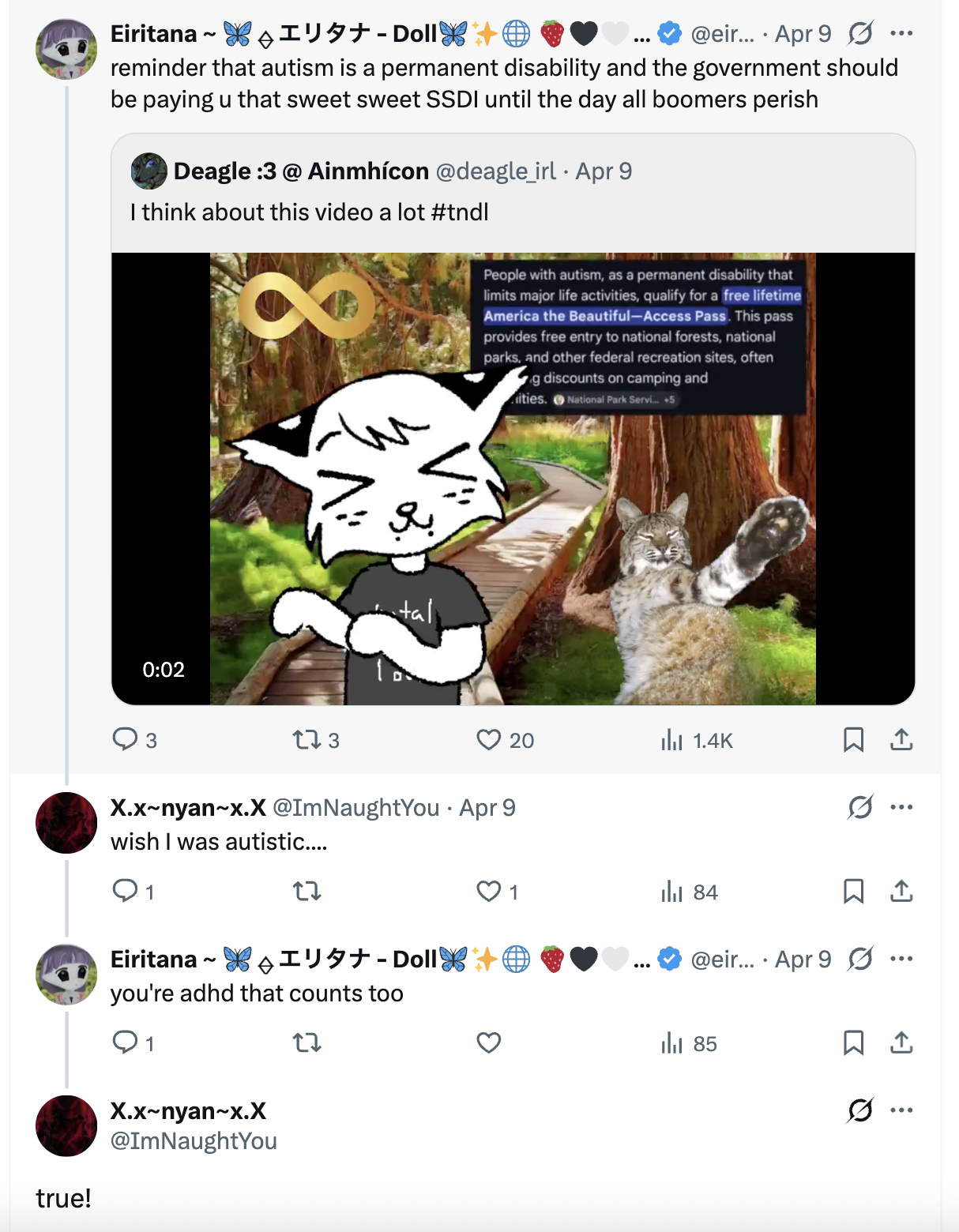Open Eiritana's avatar on main post
Viewport: 959px width, 1232px height.
(x=66, y=49)
